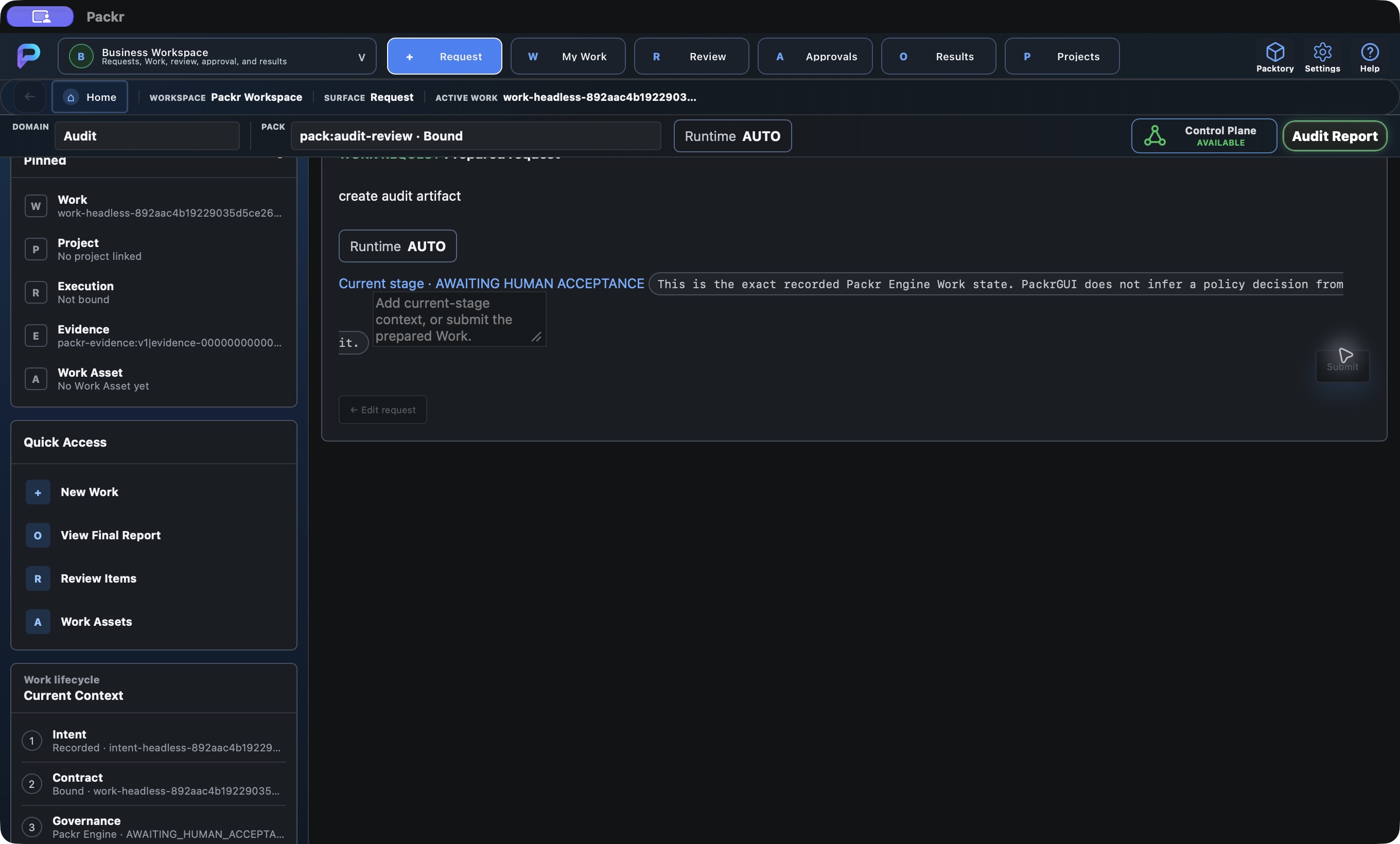Viewport: 1400px width, 844px height.
Task: Click the plus icon next to New Work
Action: click(38, 493)
